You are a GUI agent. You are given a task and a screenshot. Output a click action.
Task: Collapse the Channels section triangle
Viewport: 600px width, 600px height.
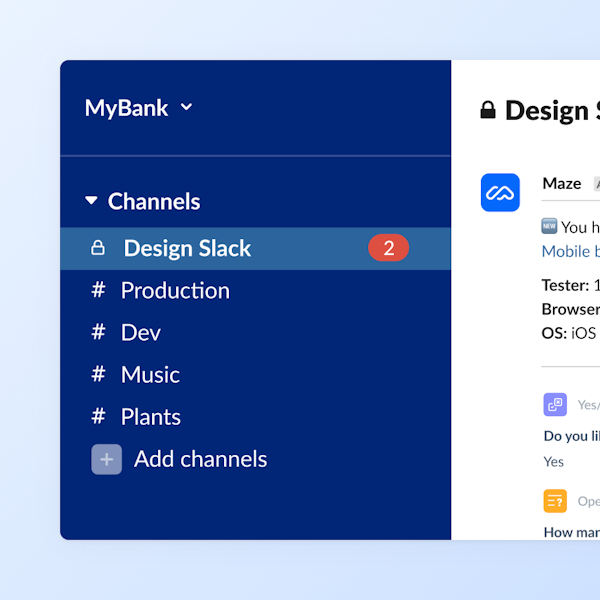(92, 201)
